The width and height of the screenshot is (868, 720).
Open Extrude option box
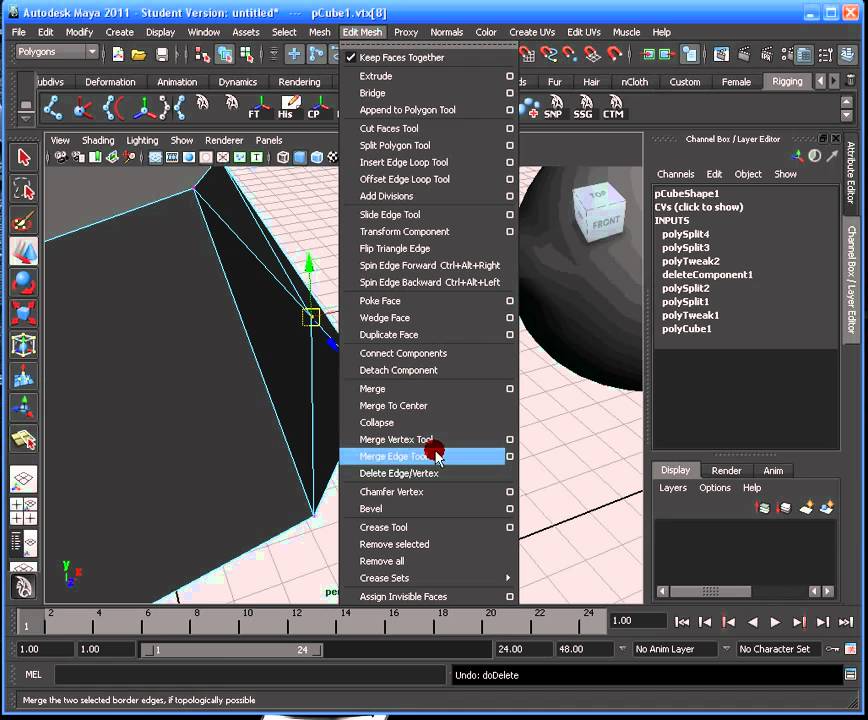click(509, 76)
